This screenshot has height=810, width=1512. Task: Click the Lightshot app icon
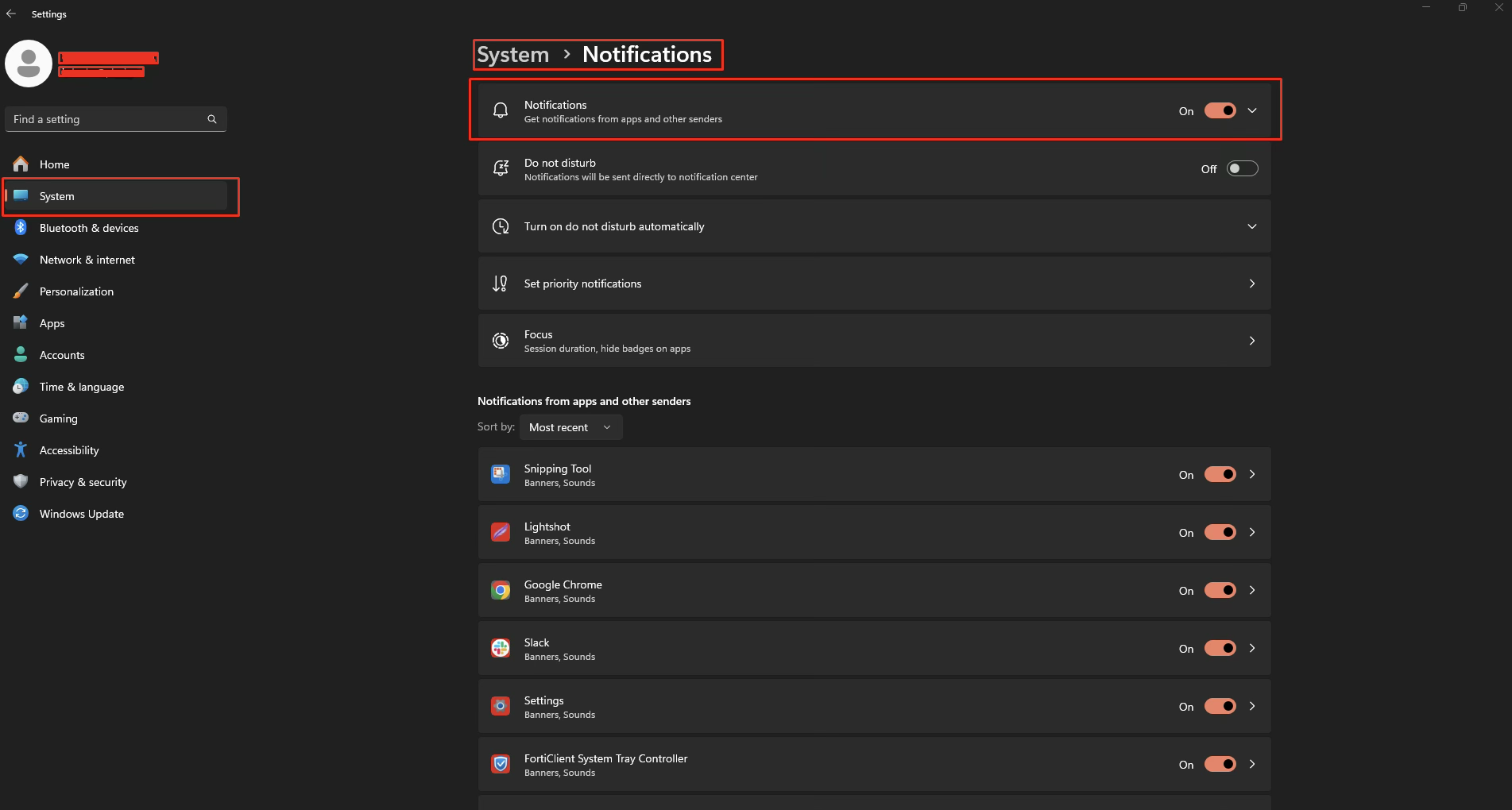pyautogui.click(x=501, y=533)
